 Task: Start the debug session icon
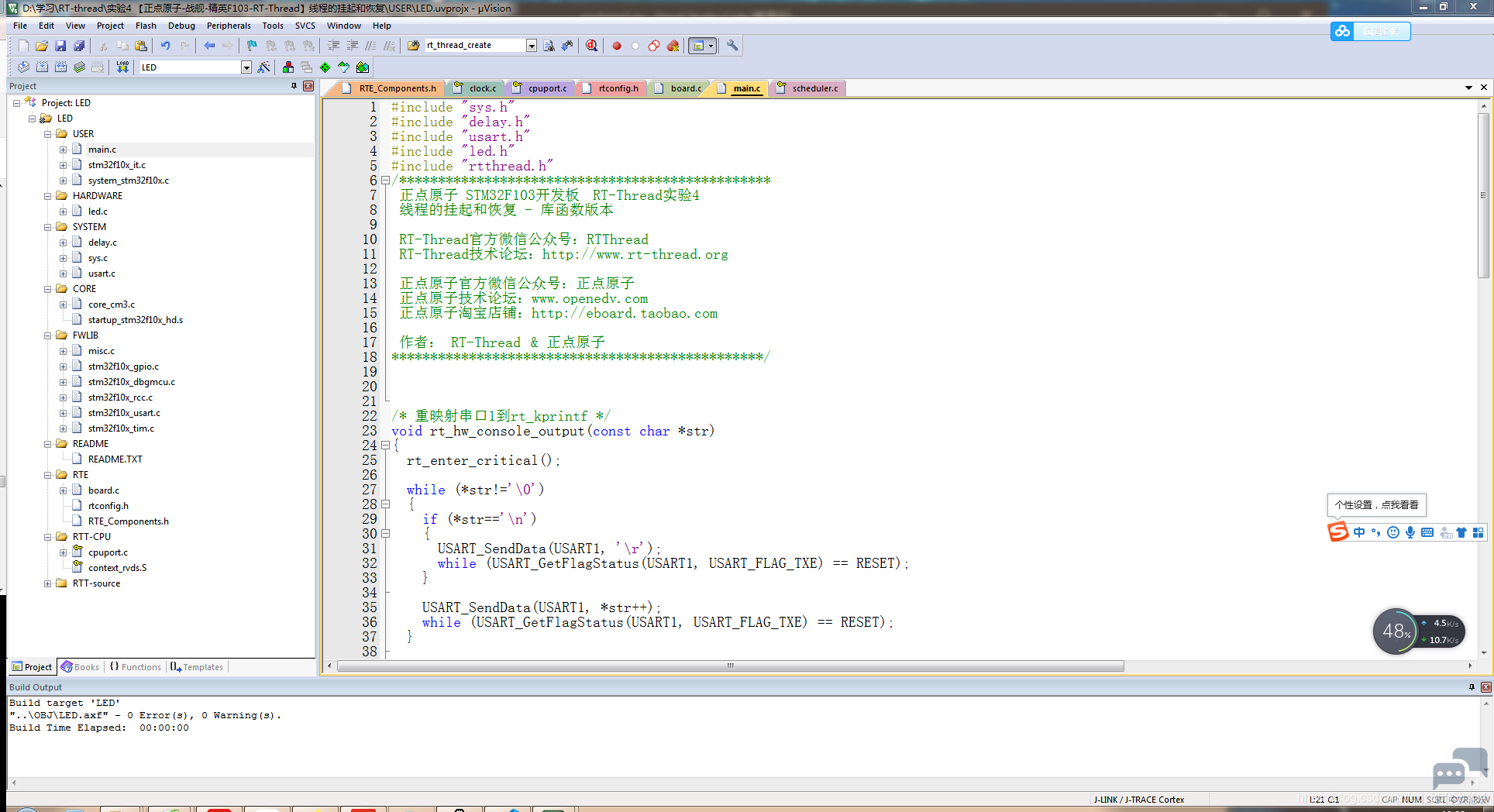(591, 46)
